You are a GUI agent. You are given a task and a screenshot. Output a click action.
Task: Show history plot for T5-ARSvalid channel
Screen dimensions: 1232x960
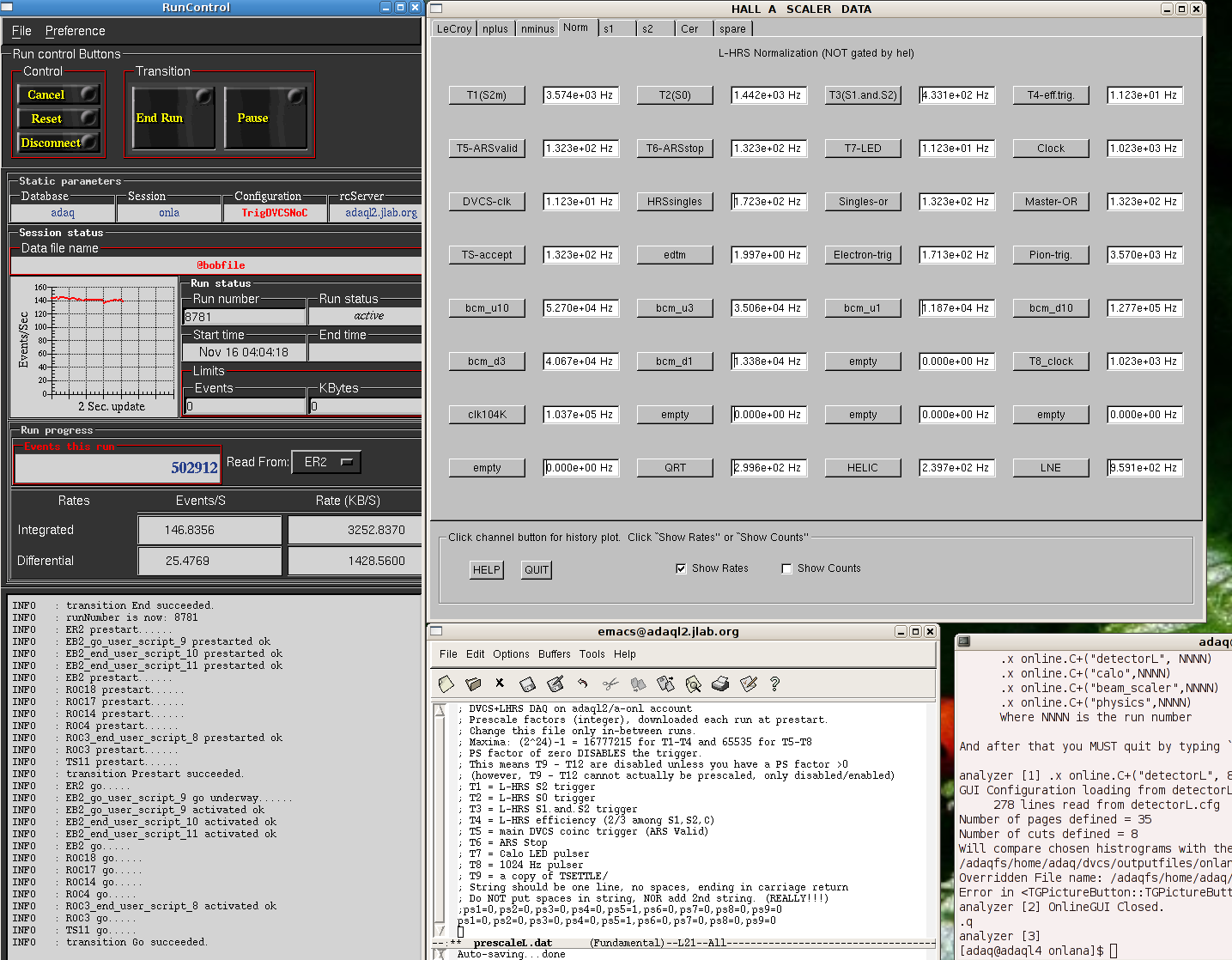pos(487,149)
